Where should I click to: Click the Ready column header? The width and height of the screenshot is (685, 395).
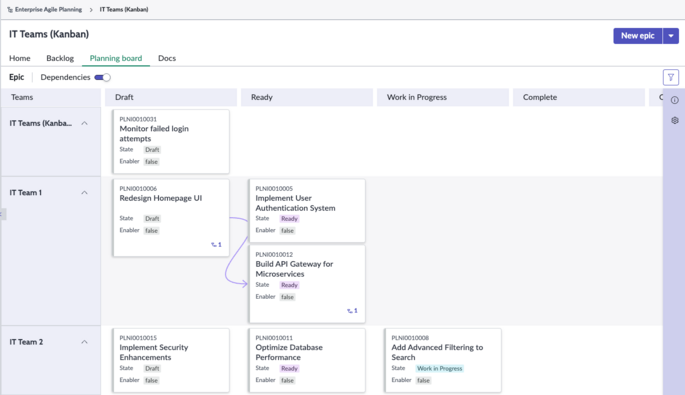pyautogui.click(x=307, y=97)
